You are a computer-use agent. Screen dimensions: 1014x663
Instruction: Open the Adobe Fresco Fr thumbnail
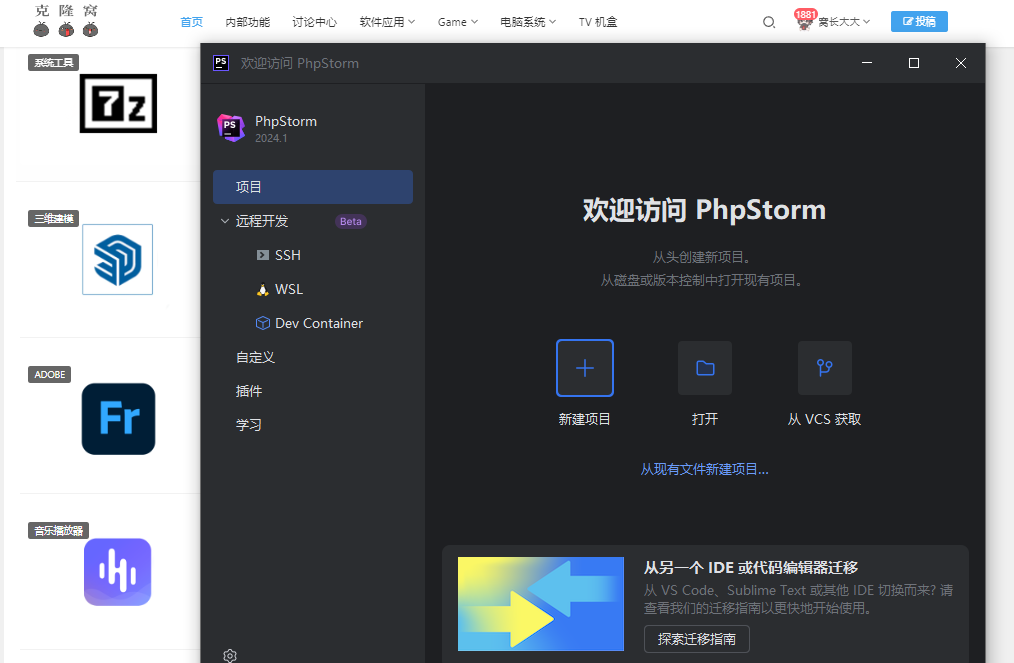[x=118, y=418]
